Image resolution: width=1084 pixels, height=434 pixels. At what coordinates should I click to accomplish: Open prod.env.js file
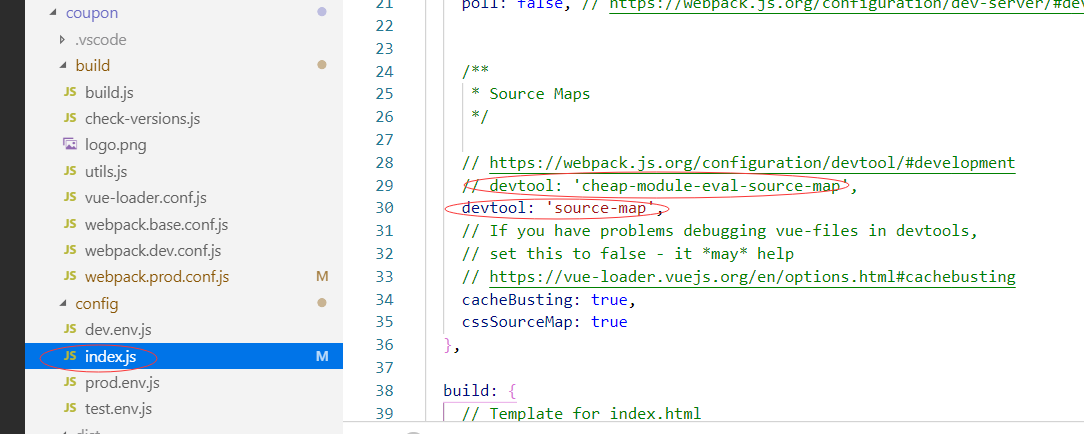pyautogui.click(x=122, y=383)
